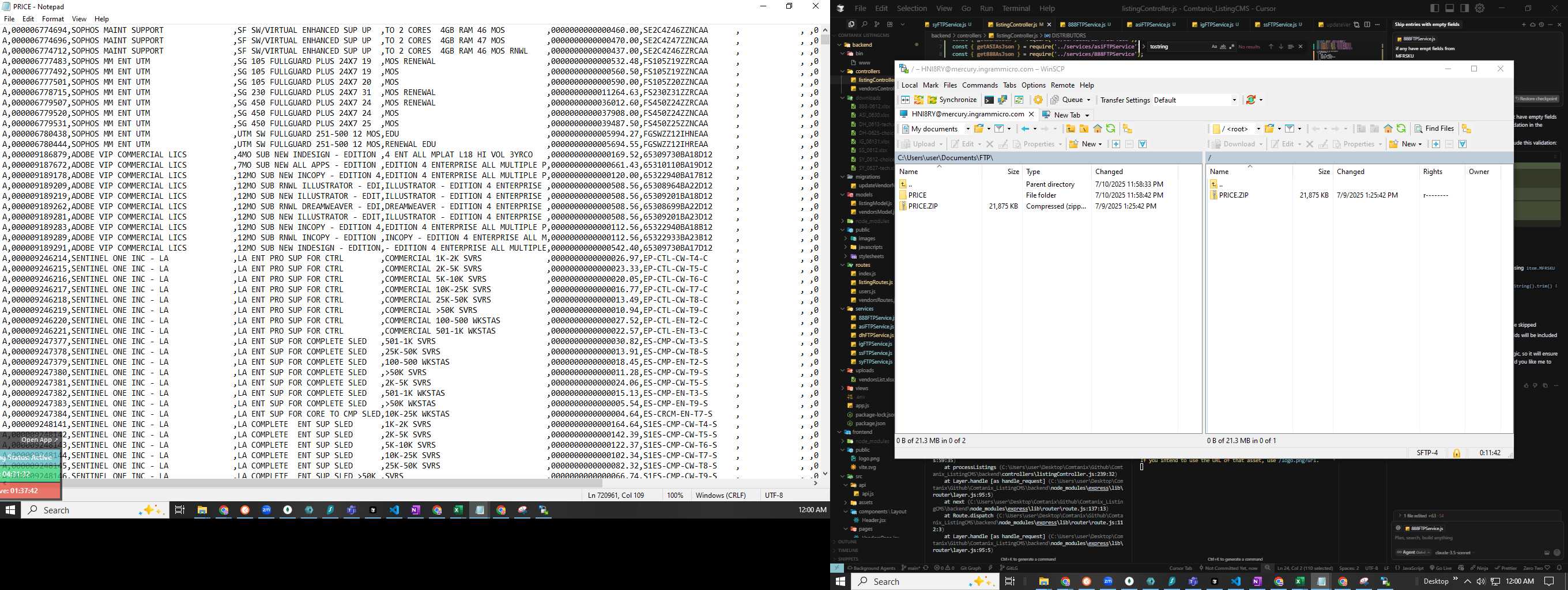Expand the OUTLINE section in Cursor

847,542
